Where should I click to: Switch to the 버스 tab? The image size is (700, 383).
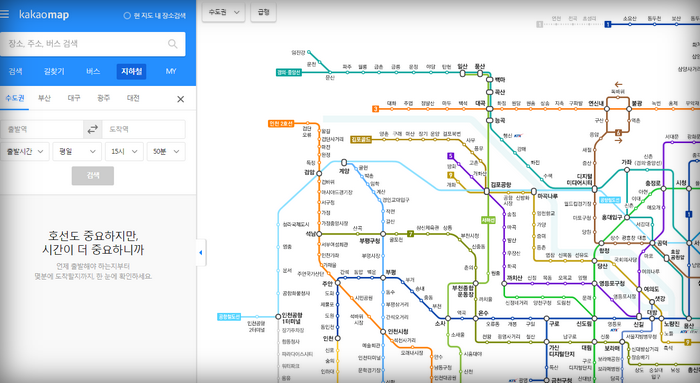[93, 71]
